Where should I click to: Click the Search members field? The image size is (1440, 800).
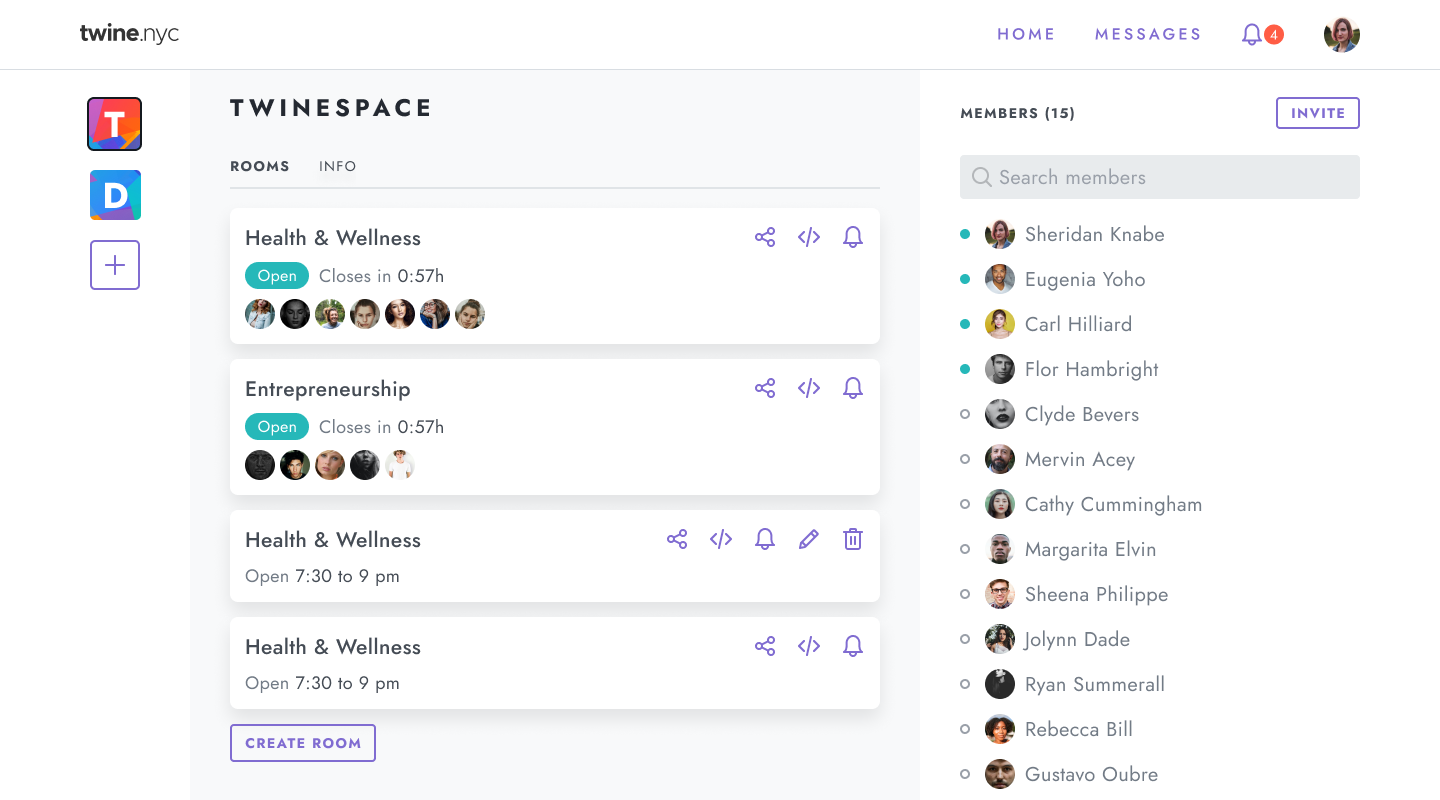pos(1160,177)
